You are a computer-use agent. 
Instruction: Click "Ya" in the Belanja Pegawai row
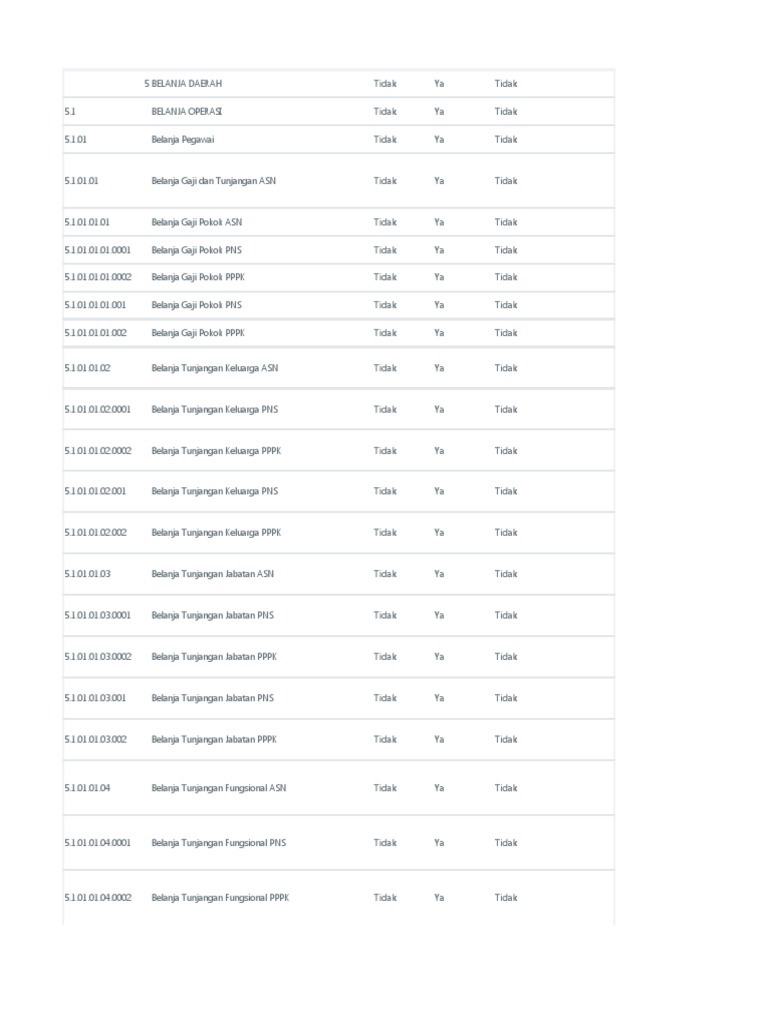click(439, 140)
